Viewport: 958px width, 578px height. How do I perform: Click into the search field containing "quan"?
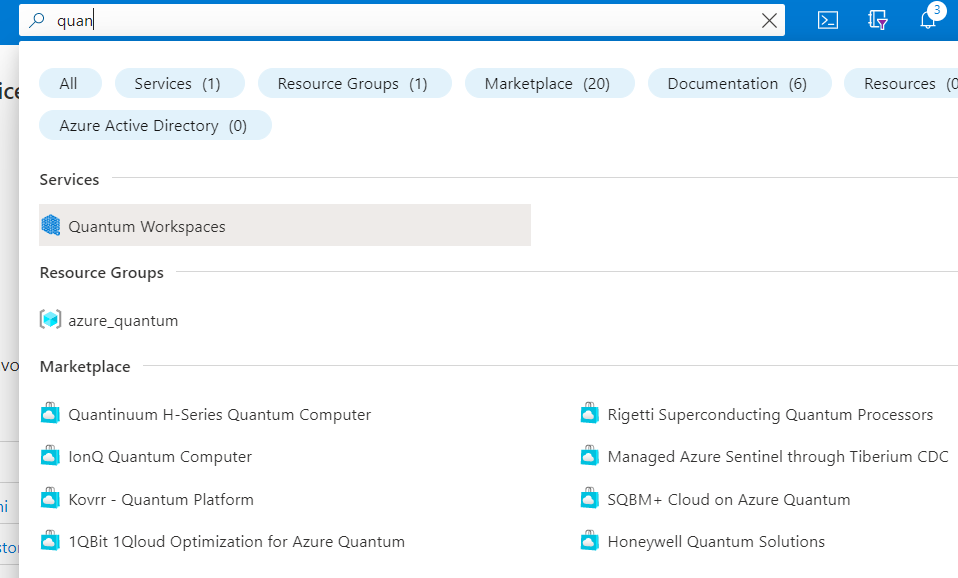click(400, 20)
